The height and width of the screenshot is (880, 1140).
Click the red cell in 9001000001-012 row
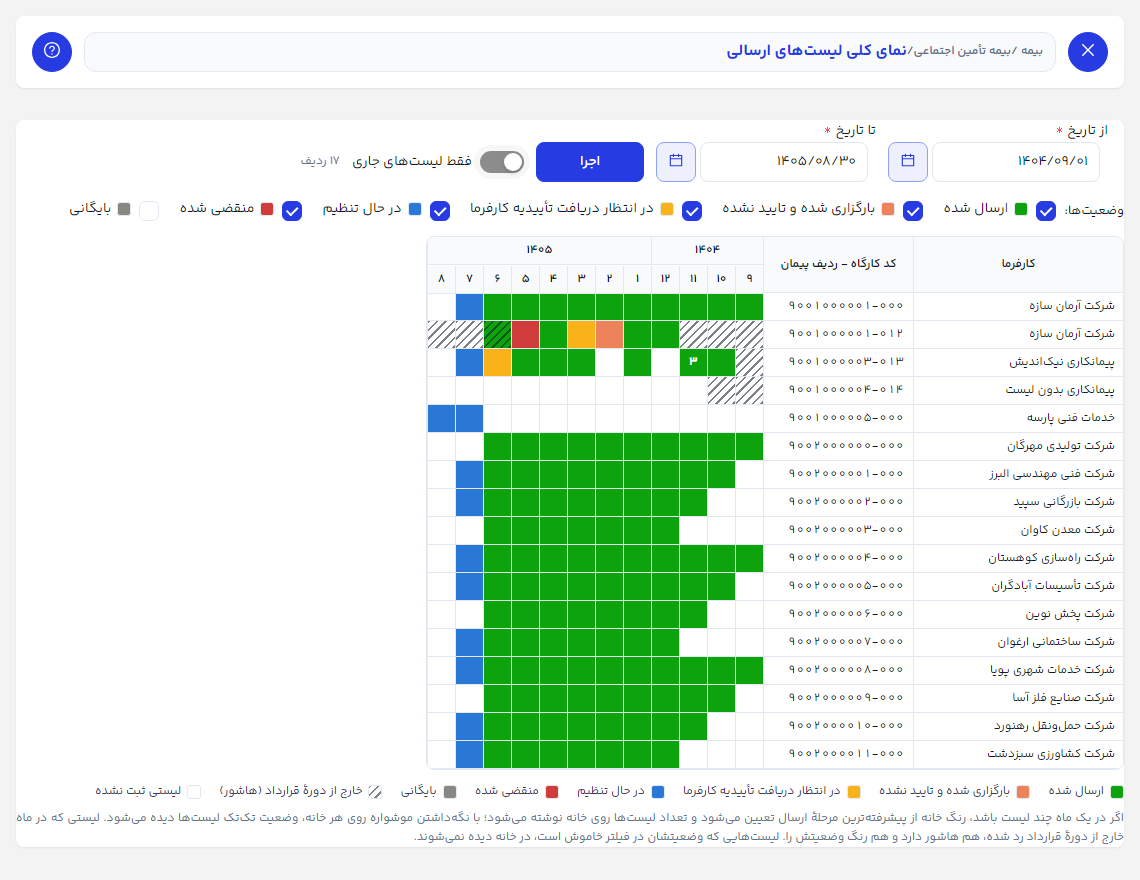point(526,335)
